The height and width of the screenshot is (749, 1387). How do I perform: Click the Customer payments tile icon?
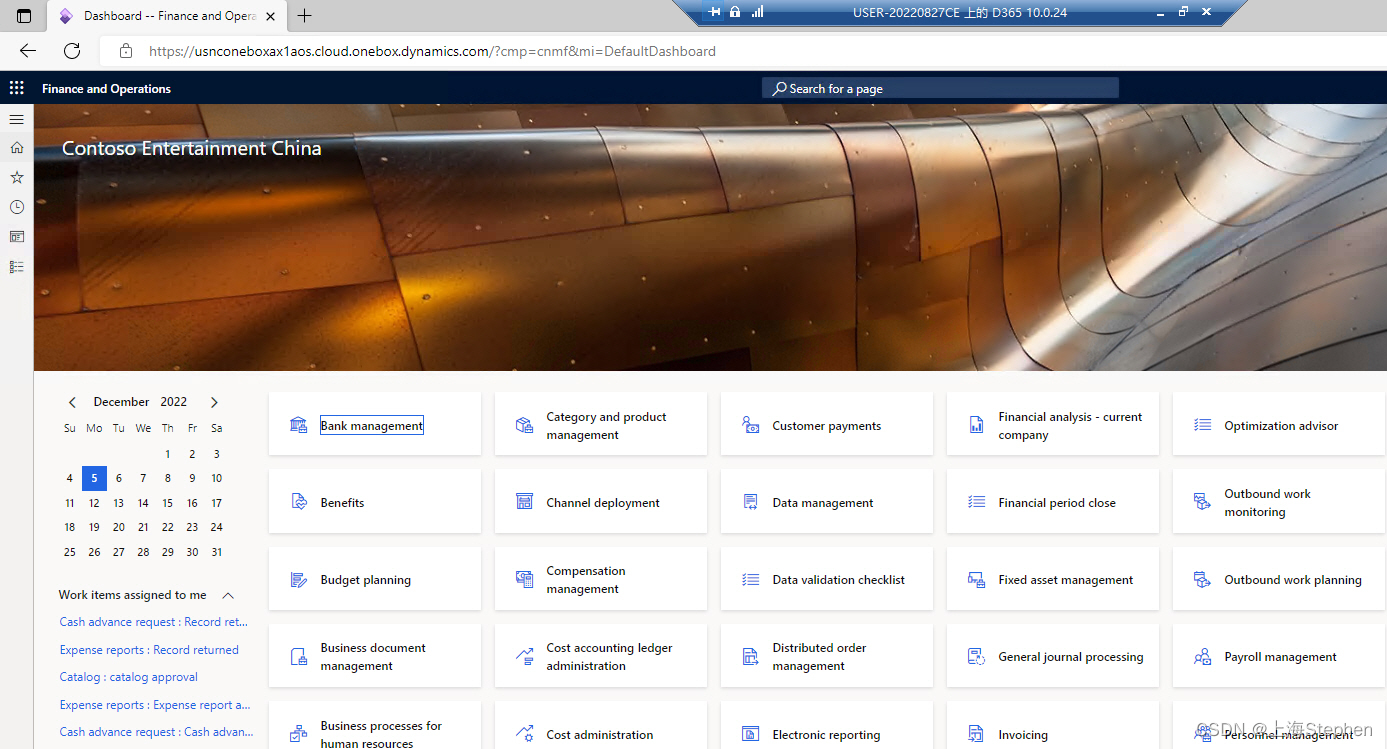750,425
